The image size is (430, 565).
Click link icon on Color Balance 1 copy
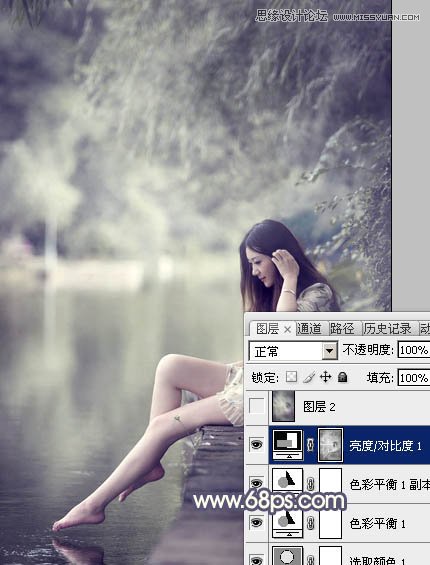310,484
